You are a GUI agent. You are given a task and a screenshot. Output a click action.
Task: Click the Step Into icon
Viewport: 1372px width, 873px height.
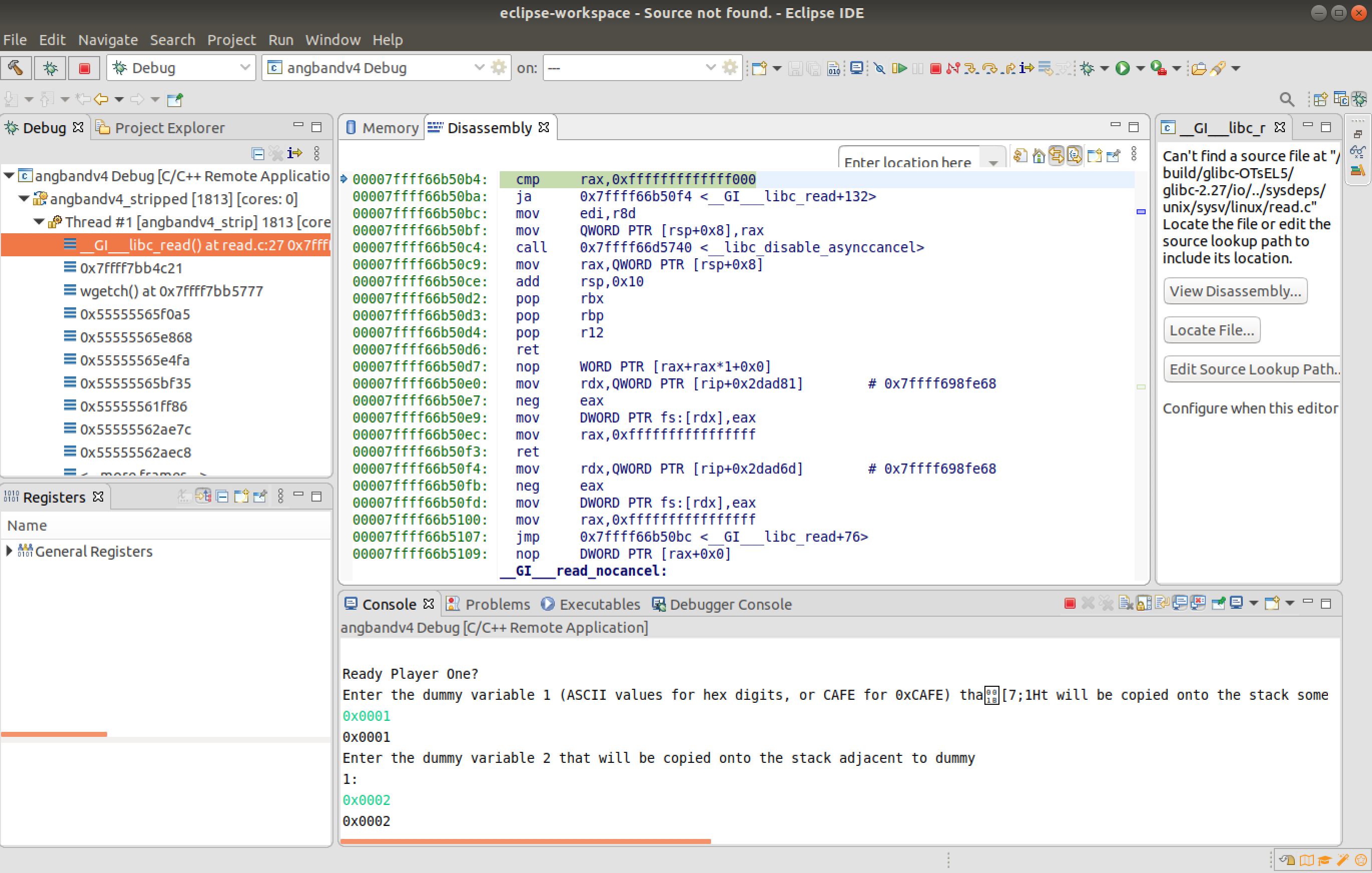[x=971, y=69]
